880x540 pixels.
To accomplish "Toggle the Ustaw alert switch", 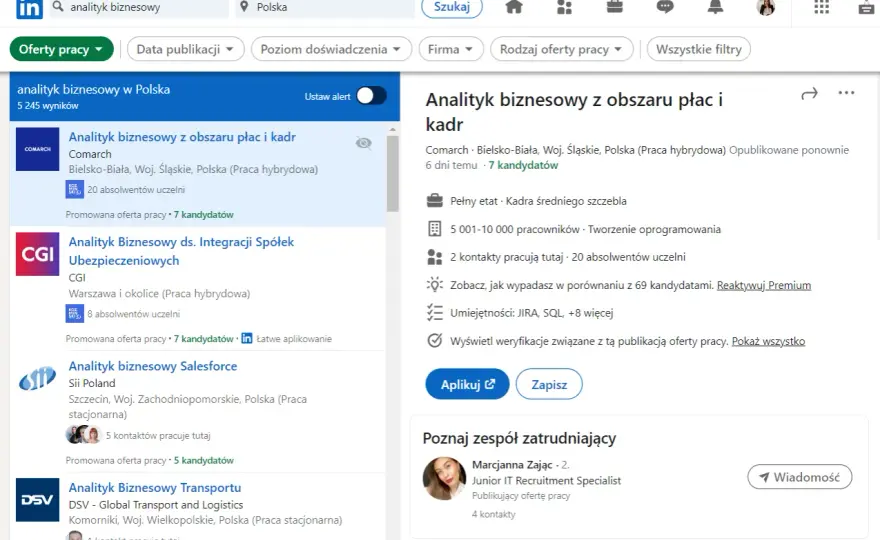I will (x=371, y=96).
